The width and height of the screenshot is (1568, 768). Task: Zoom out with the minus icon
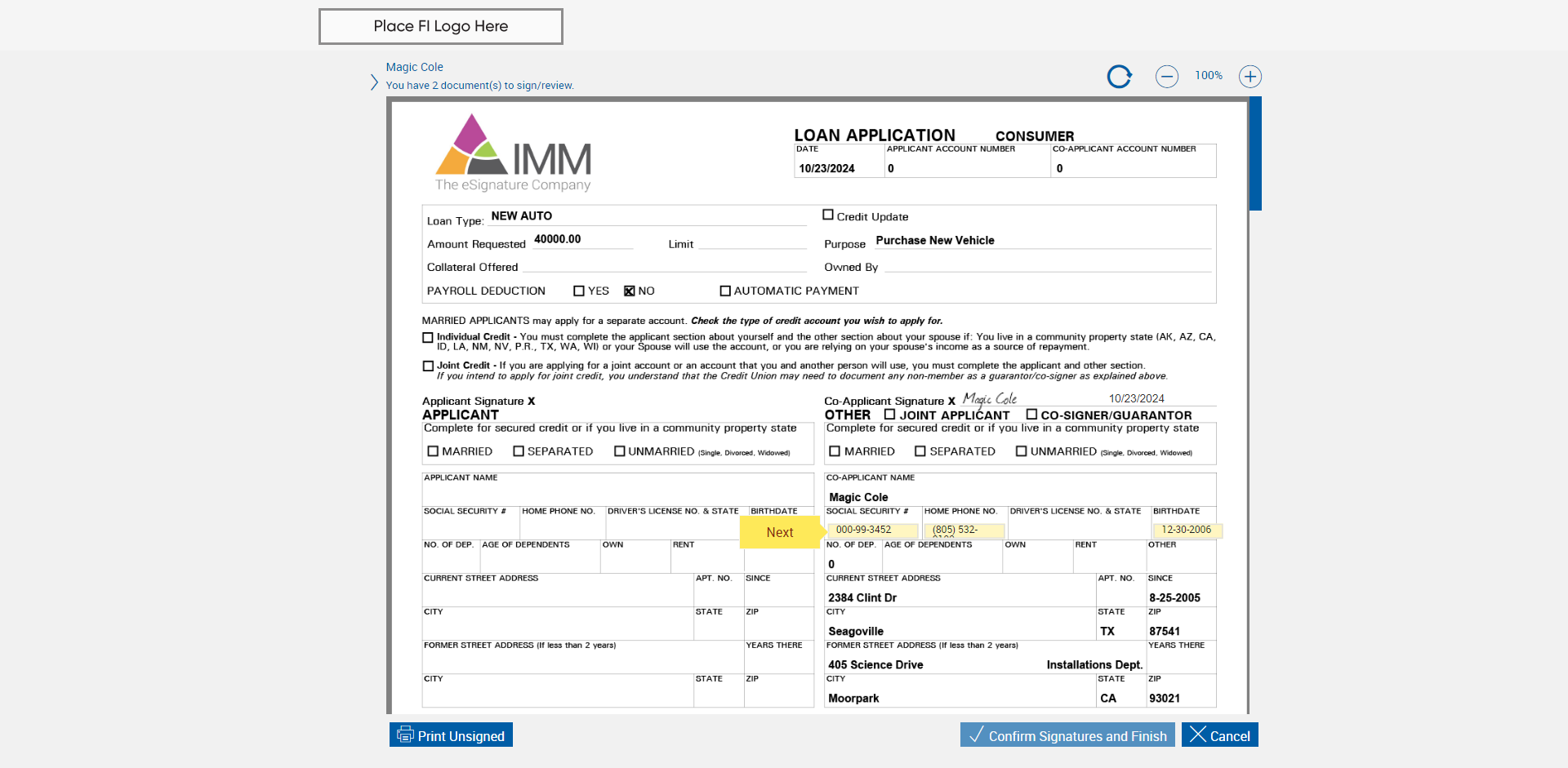coord(1167,77)
